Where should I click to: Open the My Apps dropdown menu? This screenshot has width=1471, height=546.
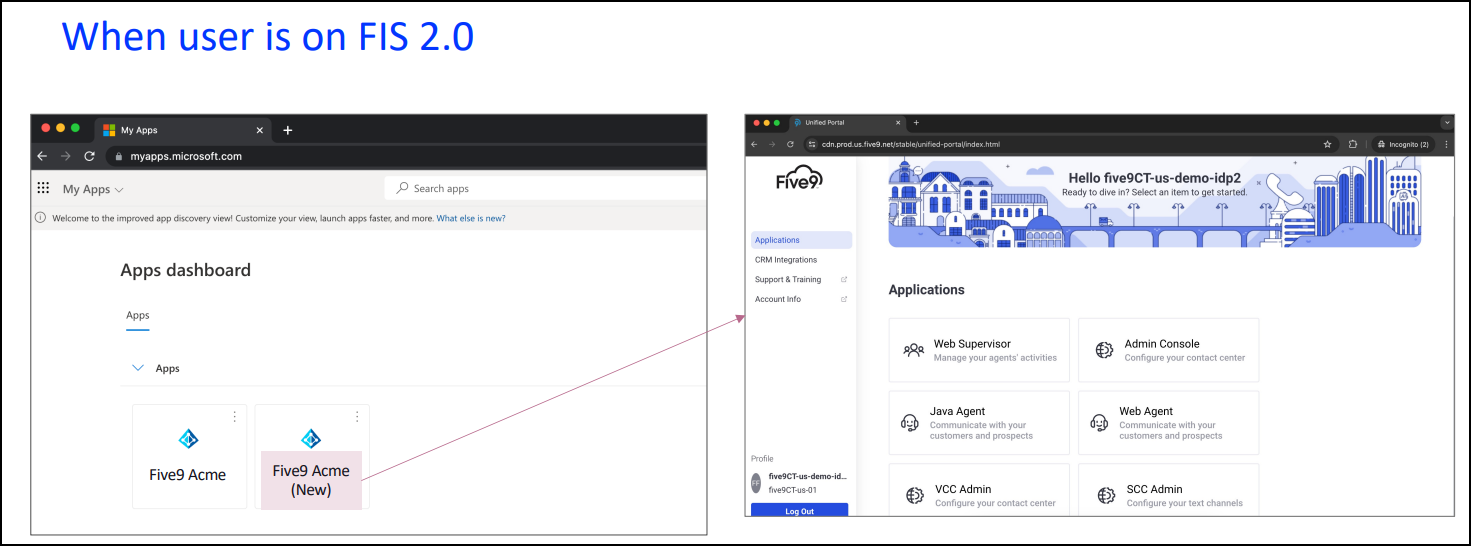93,189
